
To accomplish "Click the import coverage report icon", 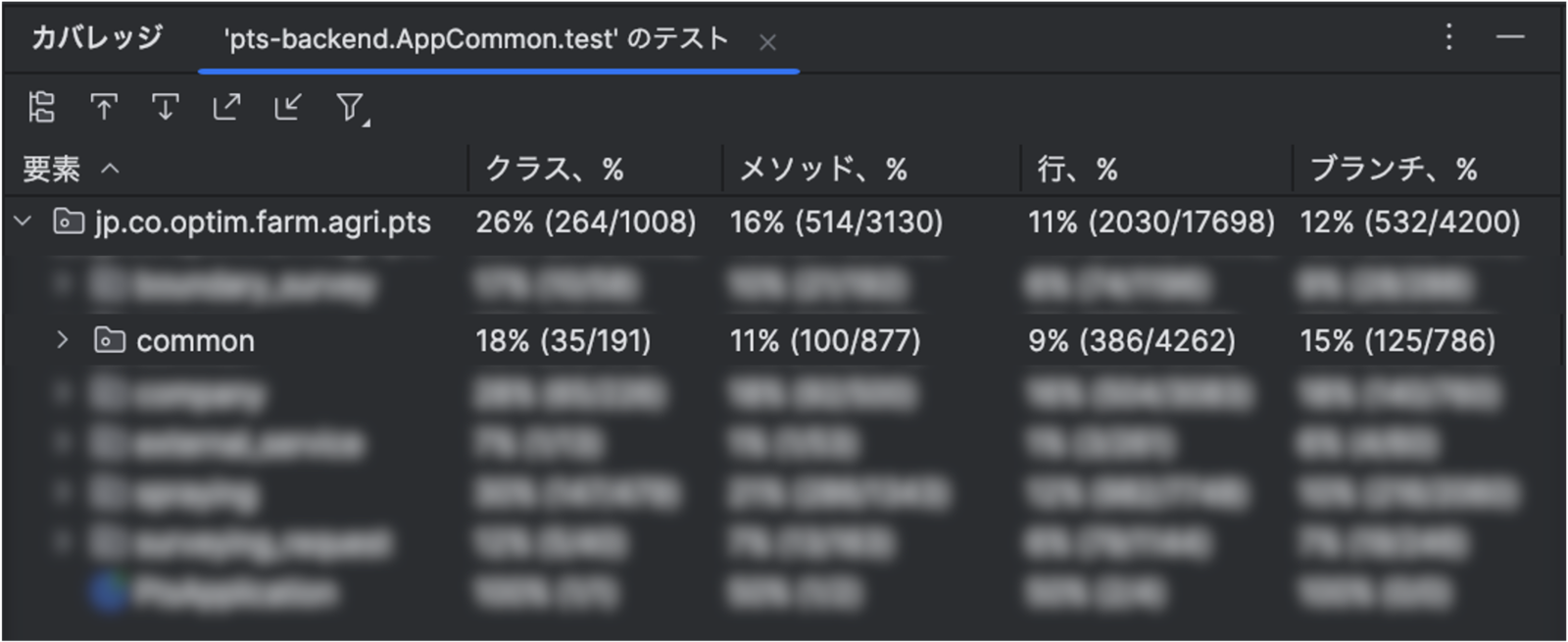I will [288, 107].
